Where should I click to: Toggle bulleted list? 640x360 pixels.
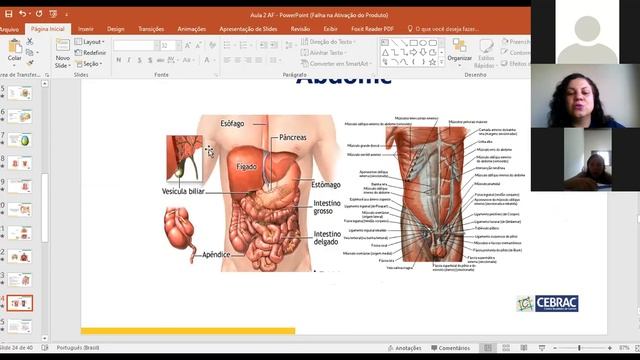[x=227, y=45]
